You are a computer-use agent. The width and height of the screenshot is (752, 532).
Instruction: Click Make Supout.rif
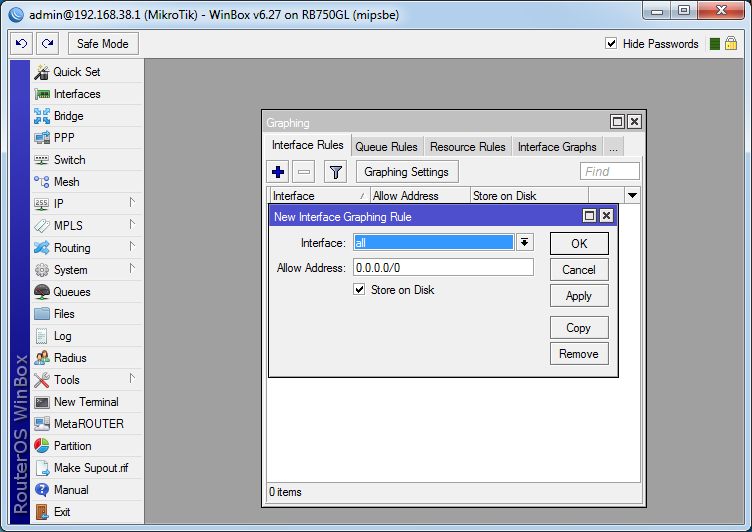pos(88,468)
